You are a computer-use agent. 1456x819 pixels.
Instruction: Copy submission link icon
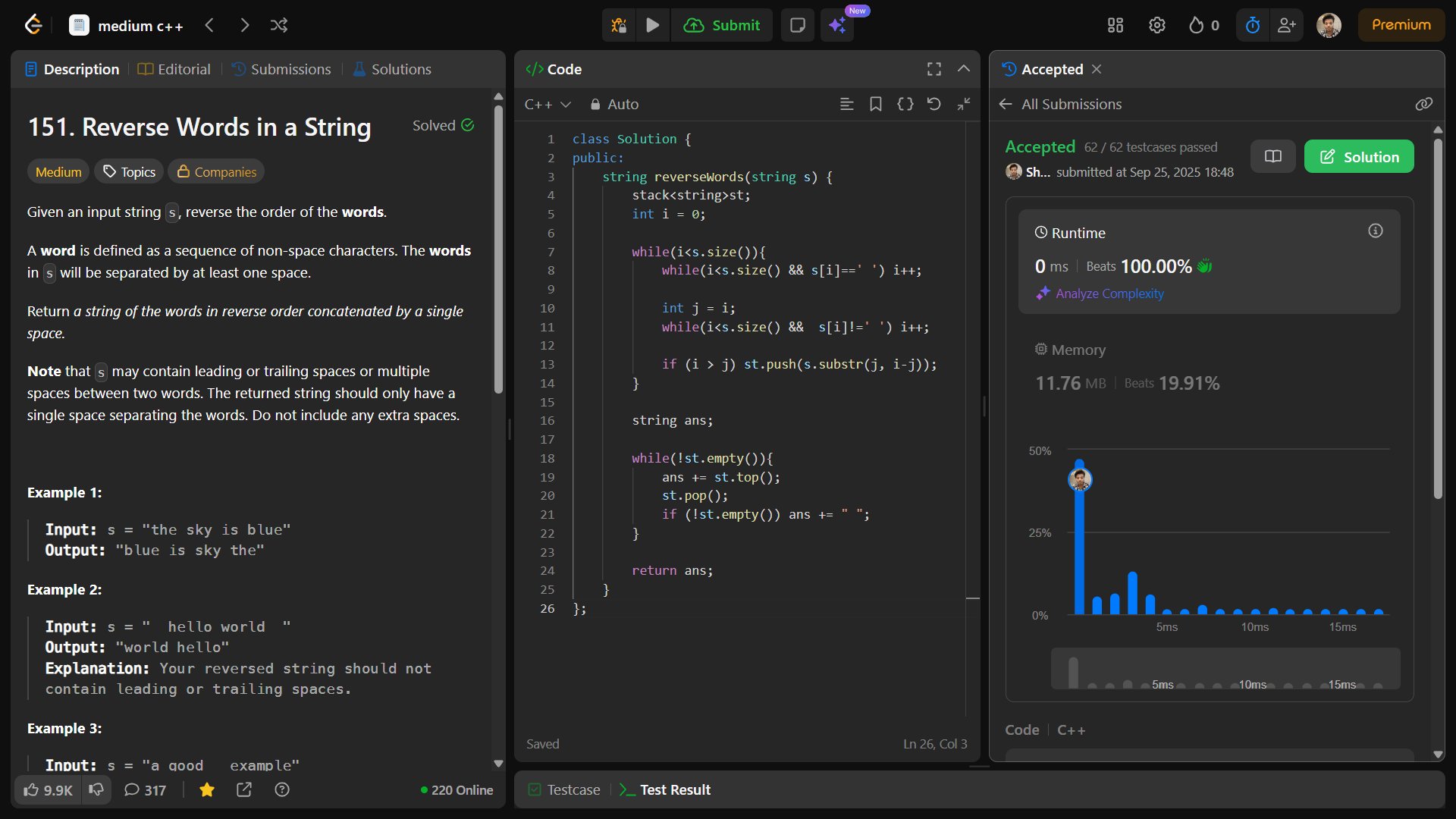coord(1423,104)
